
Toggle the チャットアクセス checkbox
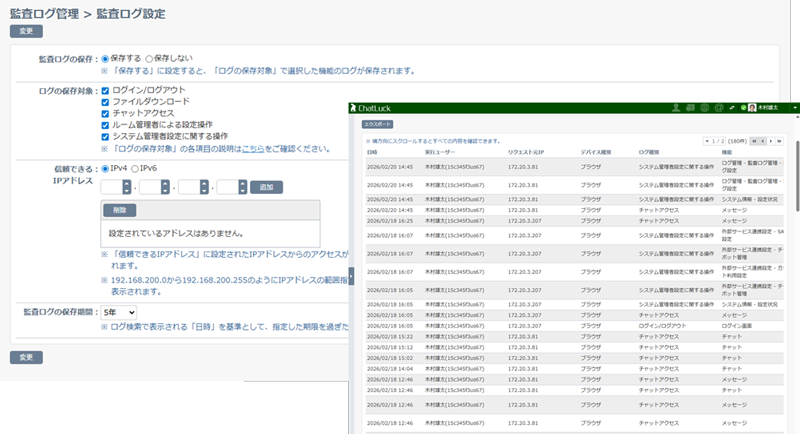point(106,113)
